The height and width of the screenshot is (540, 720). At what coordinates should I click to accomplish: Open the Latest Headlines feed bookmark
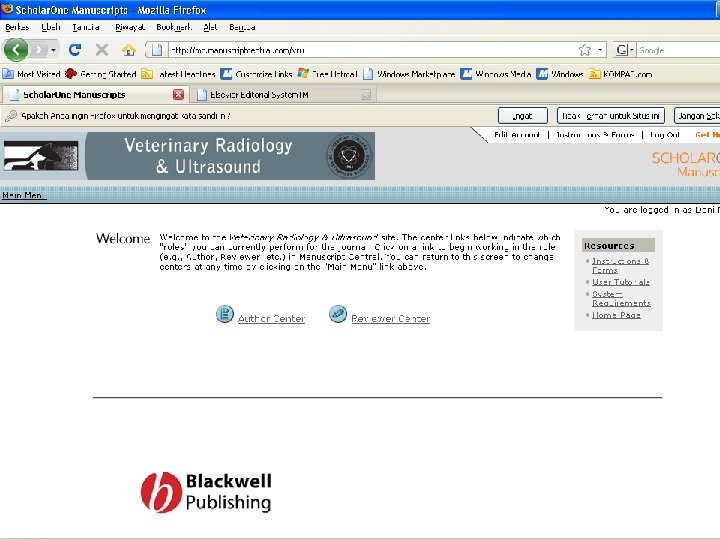click(x=179, y=74)
